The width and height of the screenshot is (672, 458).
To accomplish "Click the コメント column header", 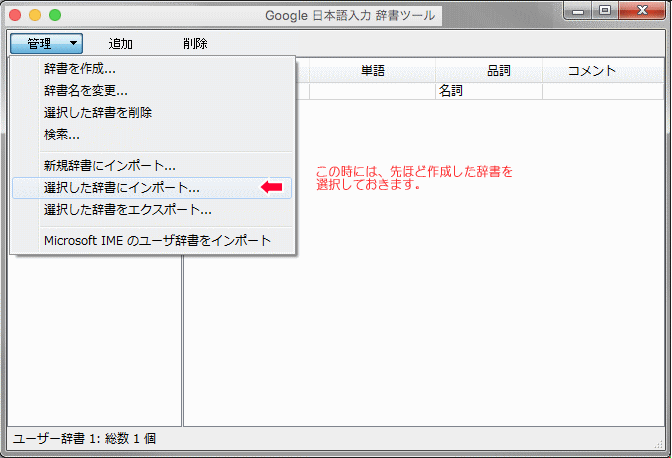I will pos(603,70).
